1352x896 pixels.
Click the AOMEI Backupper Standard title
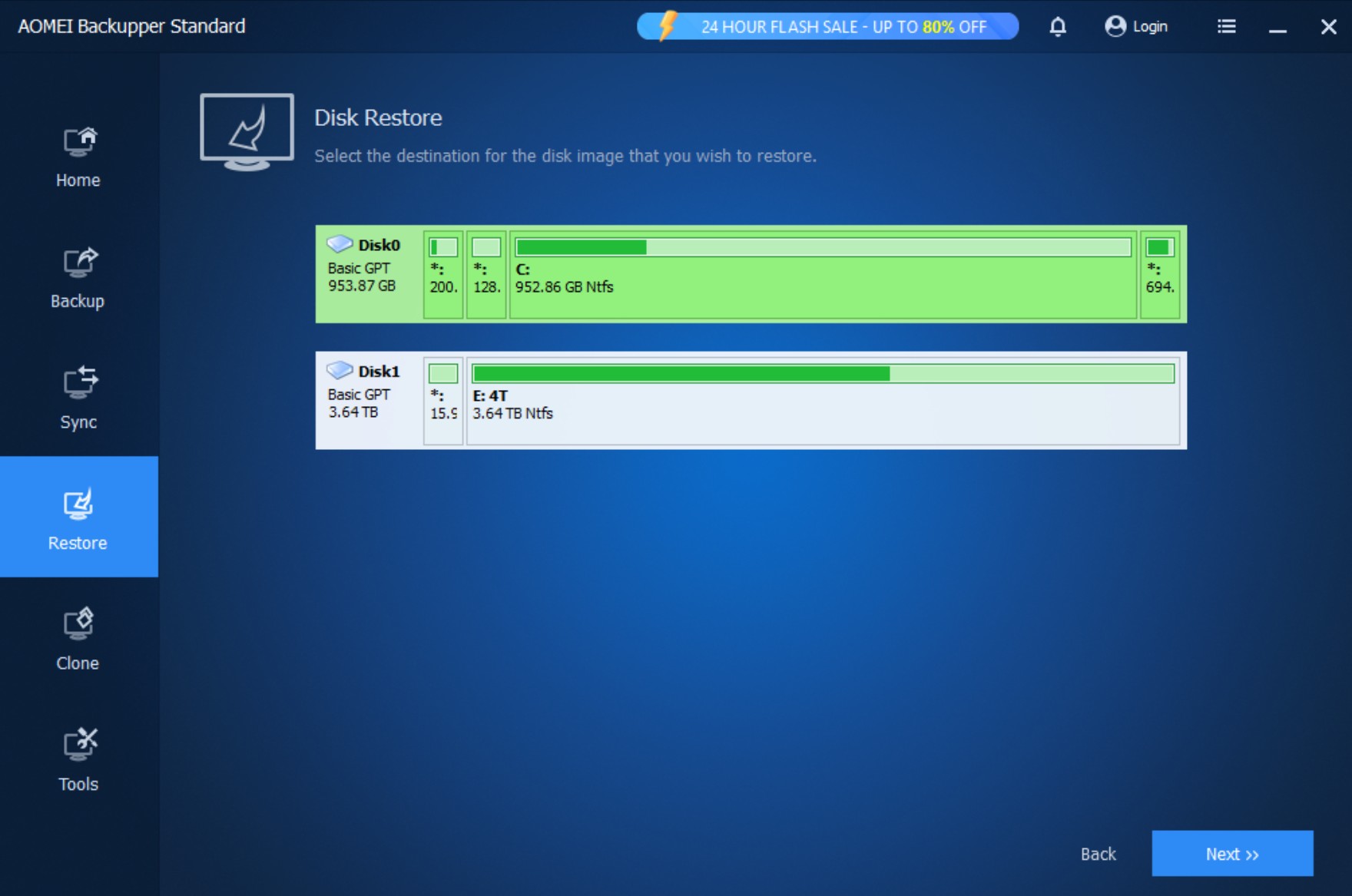click(131, 26)
